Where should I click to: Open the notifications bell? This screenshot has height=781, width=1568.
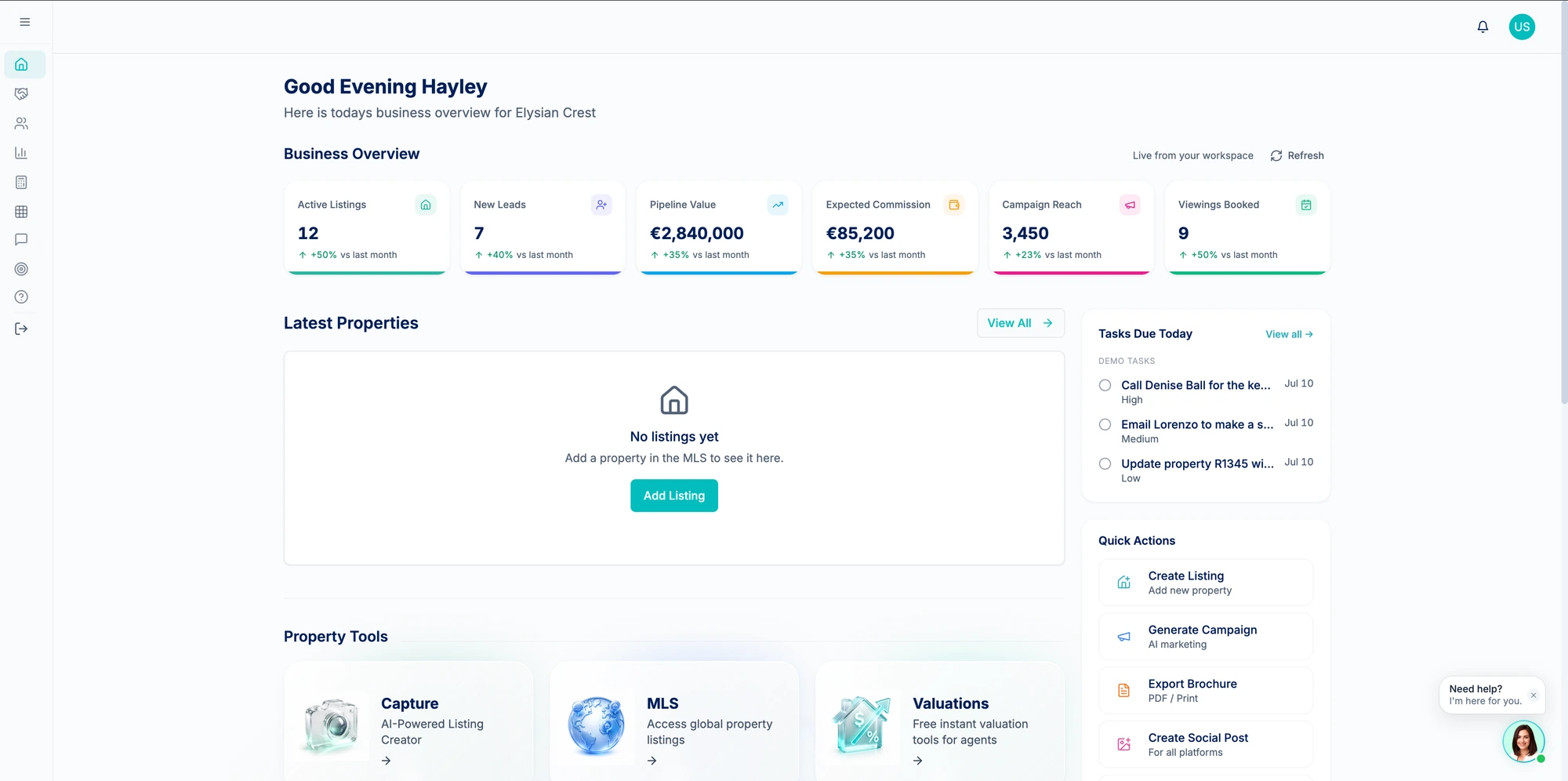1483,27
